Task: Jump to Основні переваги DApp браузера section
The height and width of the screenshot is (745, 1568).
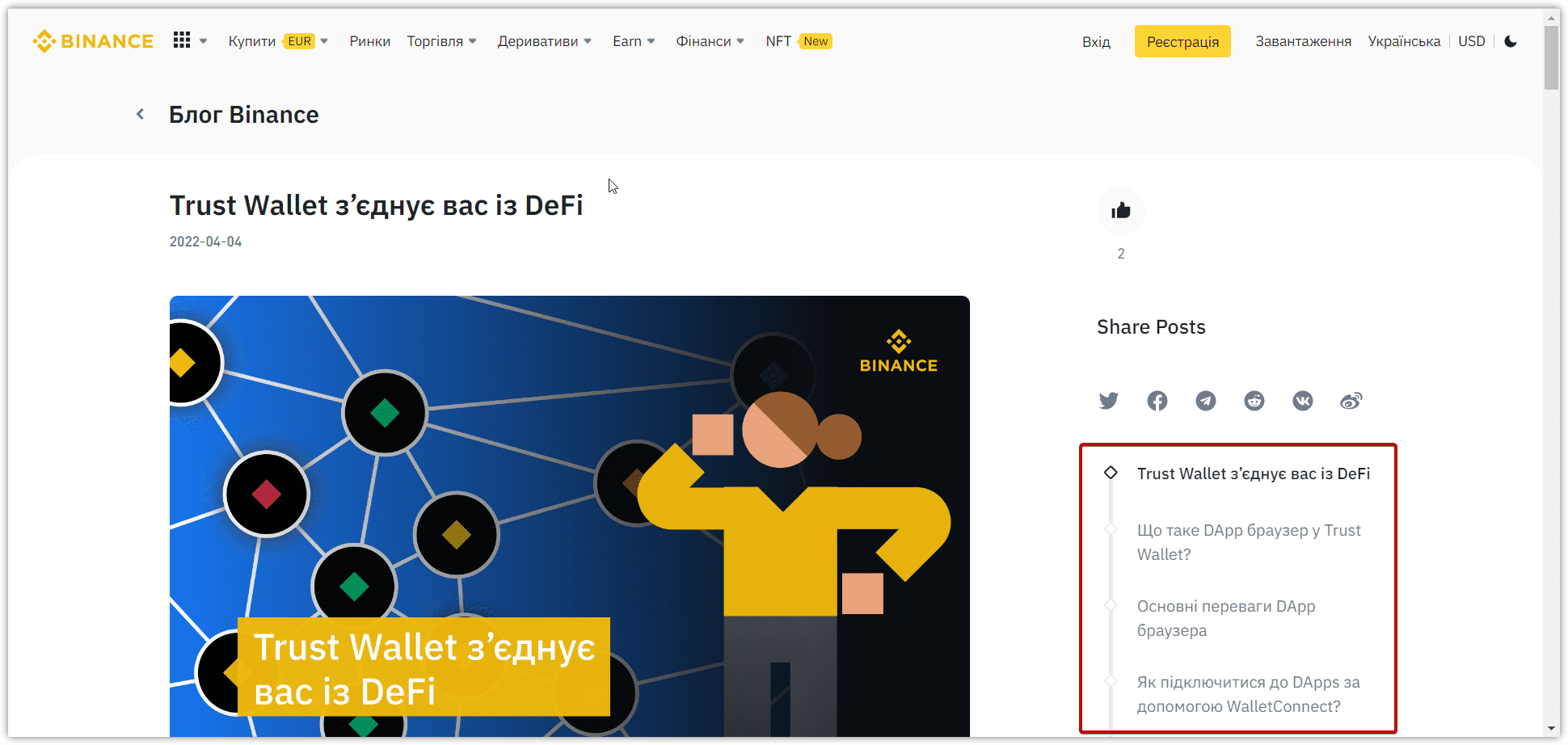Action: point(1226,618)
